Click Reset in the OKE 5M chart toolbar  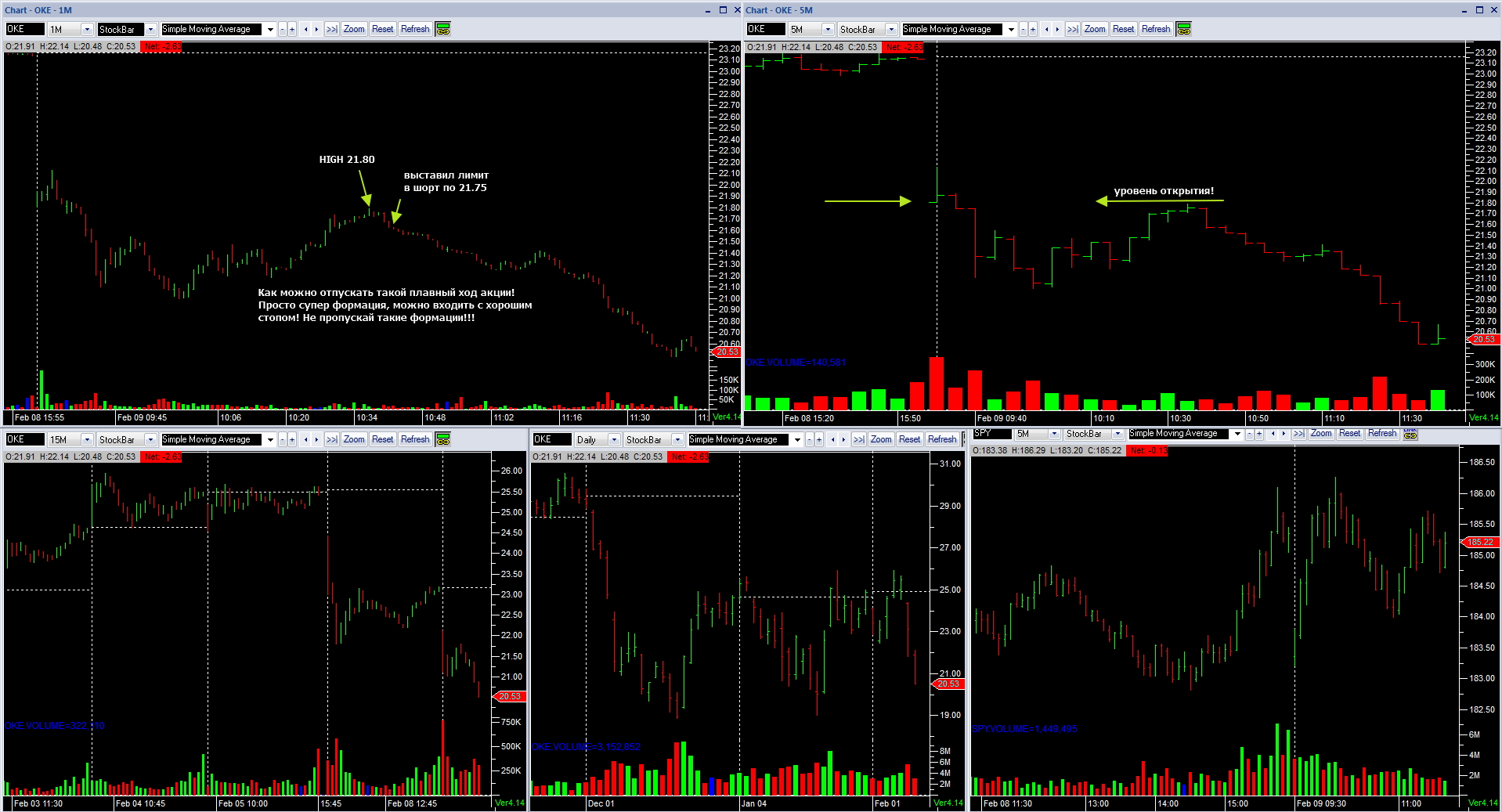(x=1124, y=29)
